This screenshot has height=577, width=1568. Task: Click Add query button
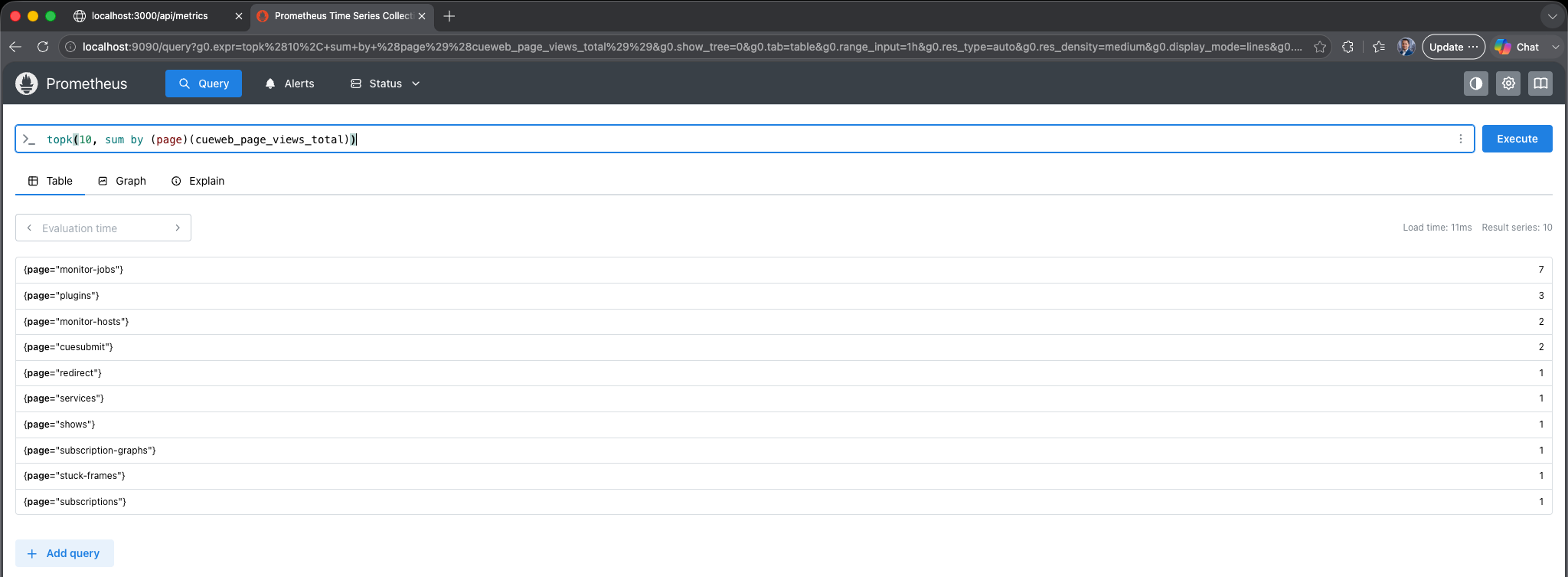[64, 553]
